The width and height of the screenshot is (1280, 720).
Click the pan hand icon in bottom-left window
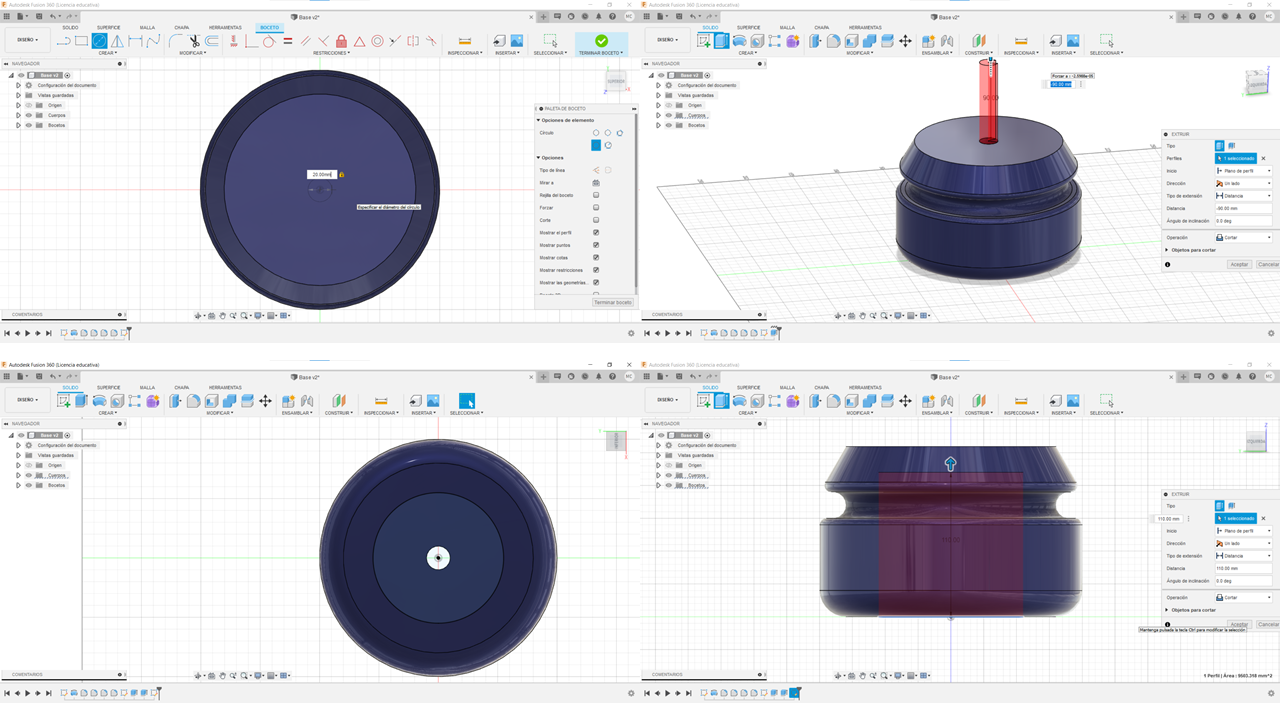[222, 676]
